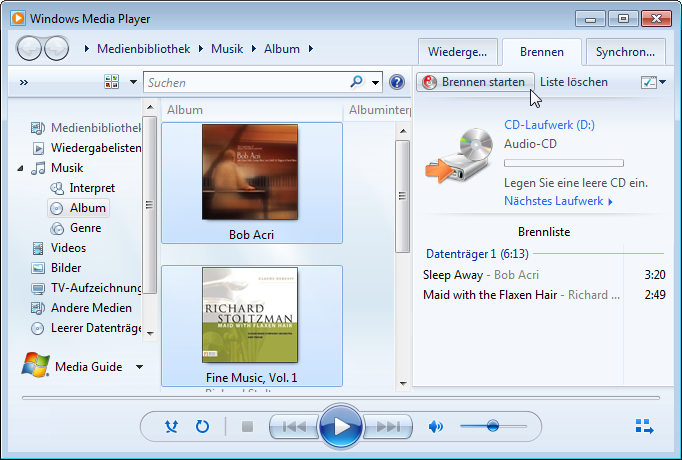The image size is (682, 460).
Task: Expand the arrow after Album breadcrumb
Action: tap(311, 49)
